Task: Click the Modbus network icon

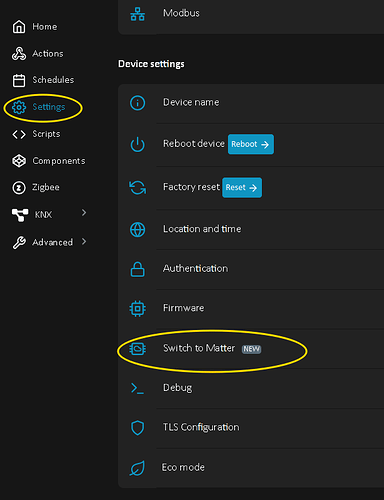Action: pos(137,14)
